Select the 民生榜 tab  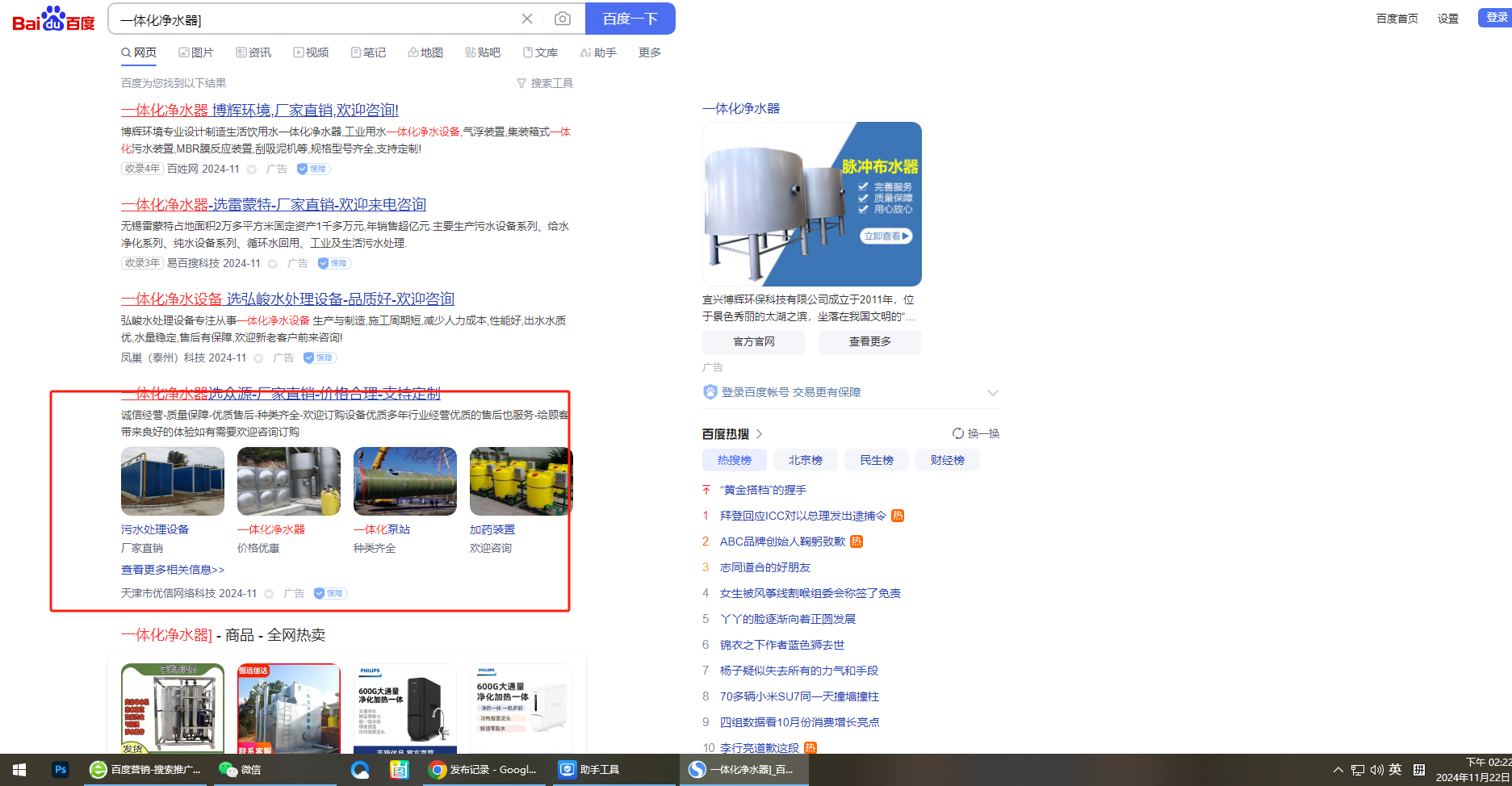(877, 460)
